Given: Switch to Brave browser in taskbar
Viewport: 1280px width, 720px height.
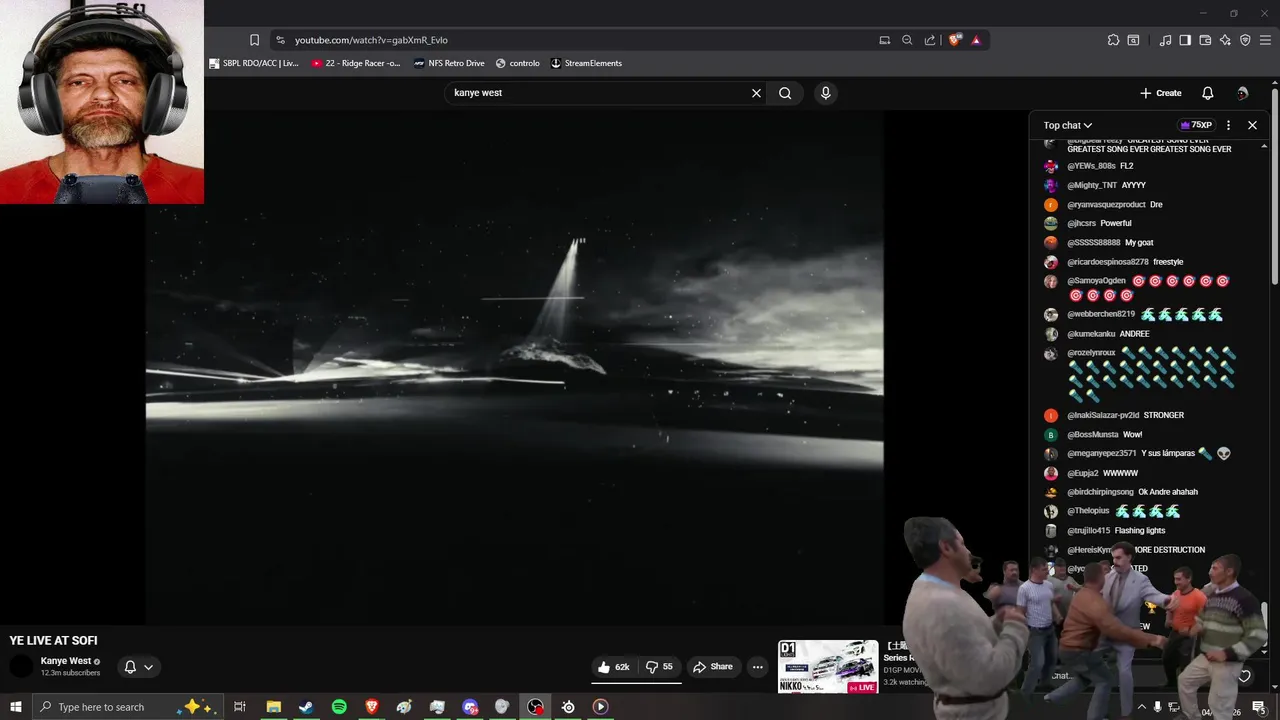Looking at the screenshot, I should (x=372, y=707).
